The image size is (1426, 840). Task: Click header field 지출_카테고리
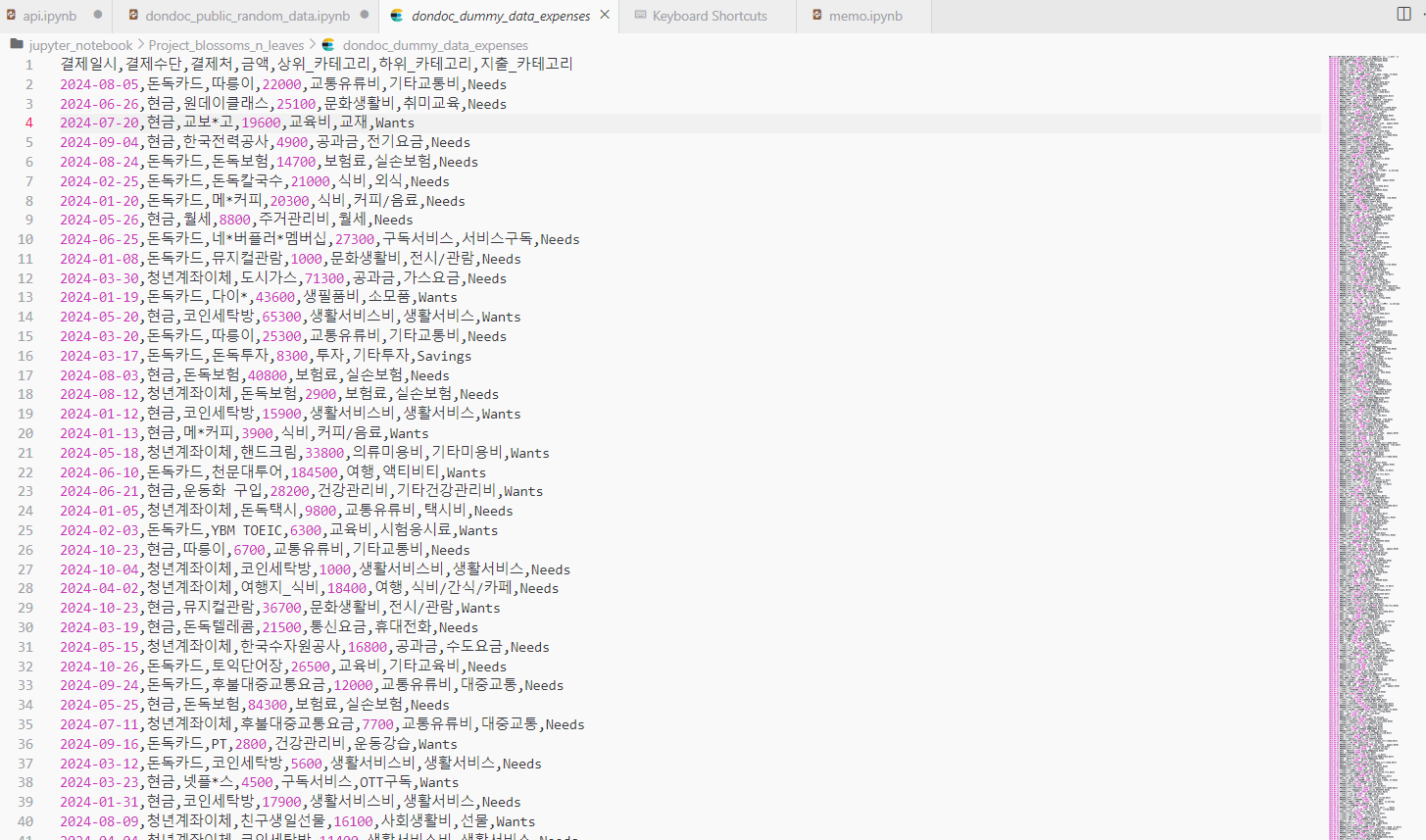click(x=526, y=64)
